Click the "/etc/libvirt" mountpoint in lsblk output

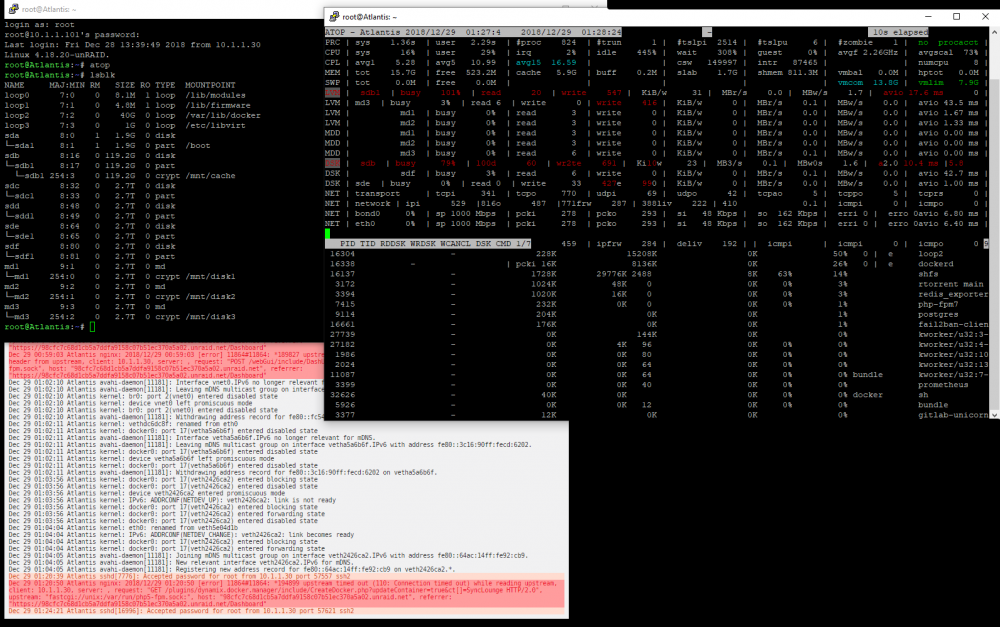click(x=215, y=126)
